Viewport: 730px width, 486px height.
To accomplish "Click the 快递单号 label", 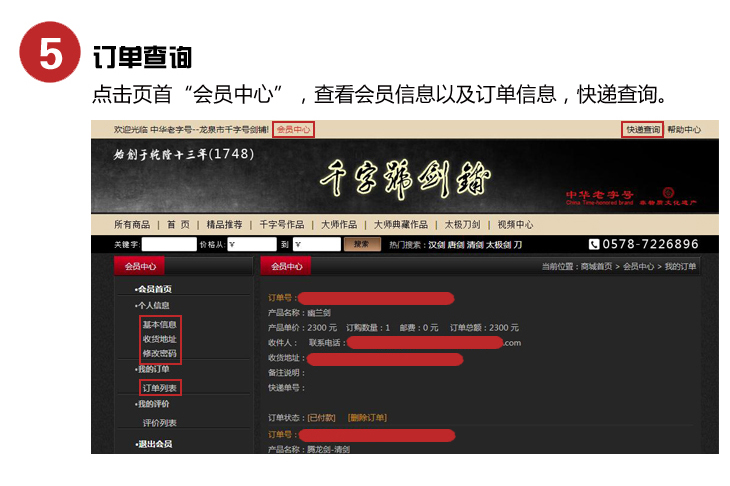I will tap(284, 388).
